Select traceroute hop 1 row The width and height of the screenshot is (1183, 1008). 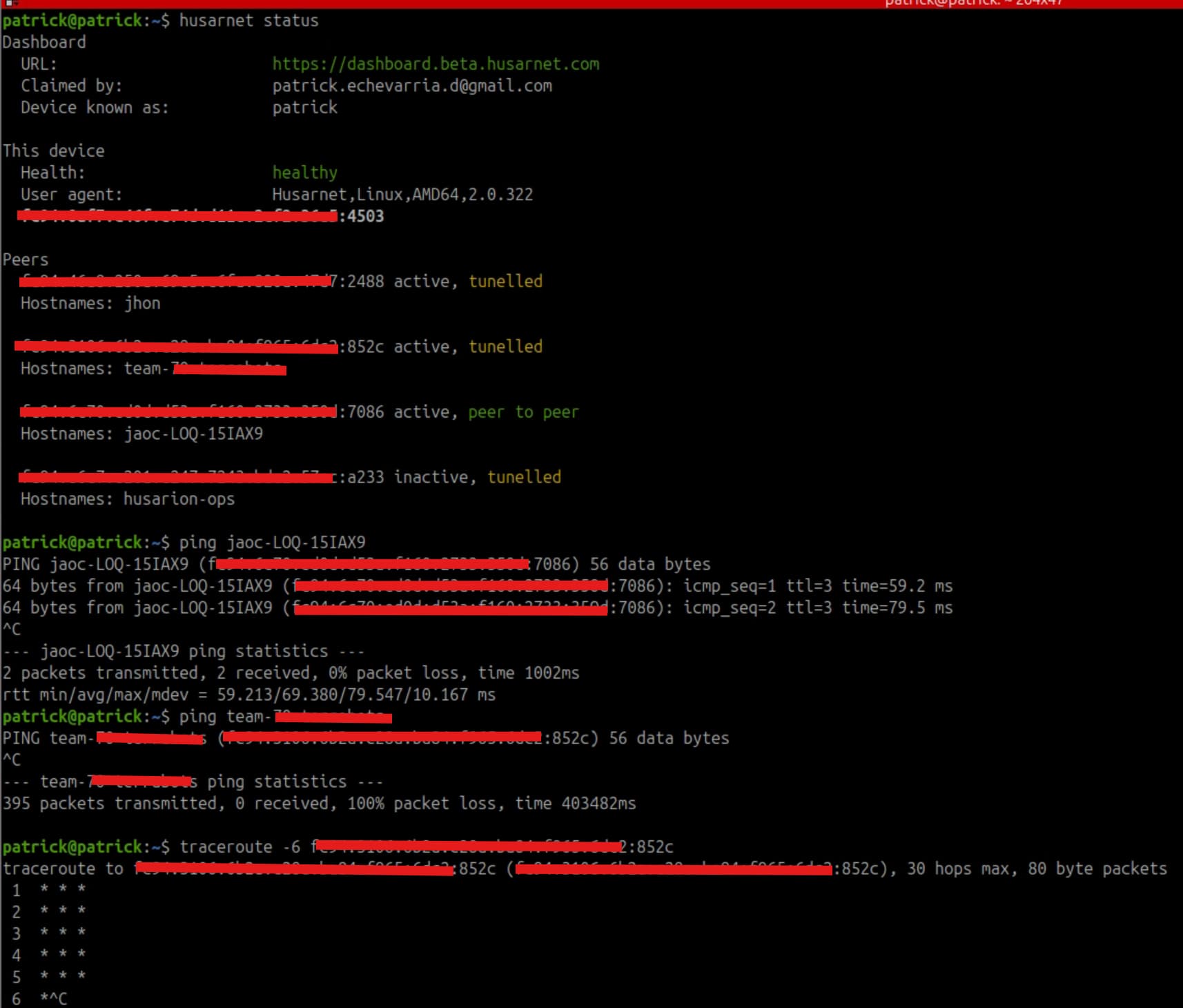(49, 890)
